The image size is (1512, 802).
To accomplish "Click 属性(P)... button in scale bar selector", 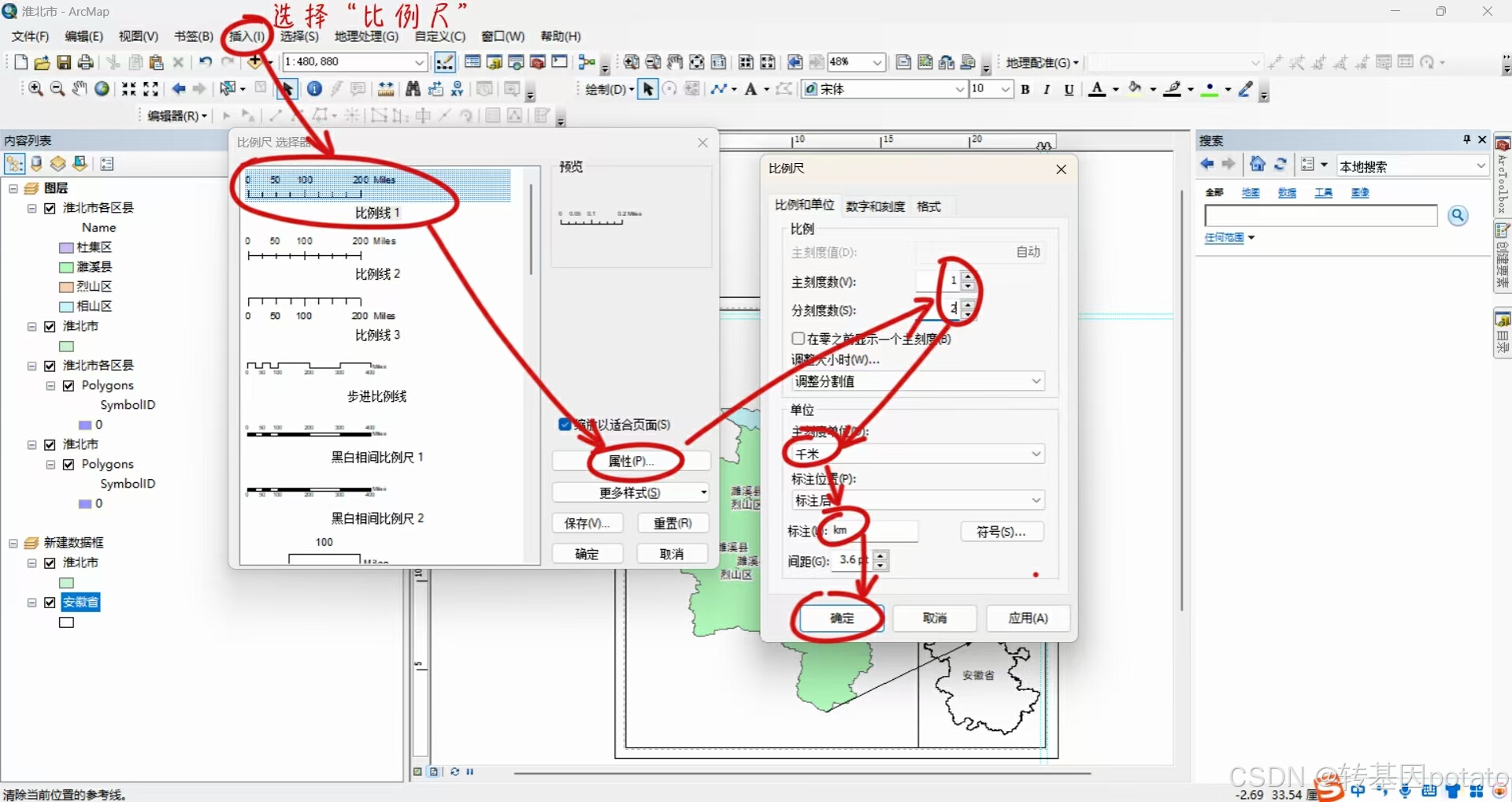I will (631, 461).
